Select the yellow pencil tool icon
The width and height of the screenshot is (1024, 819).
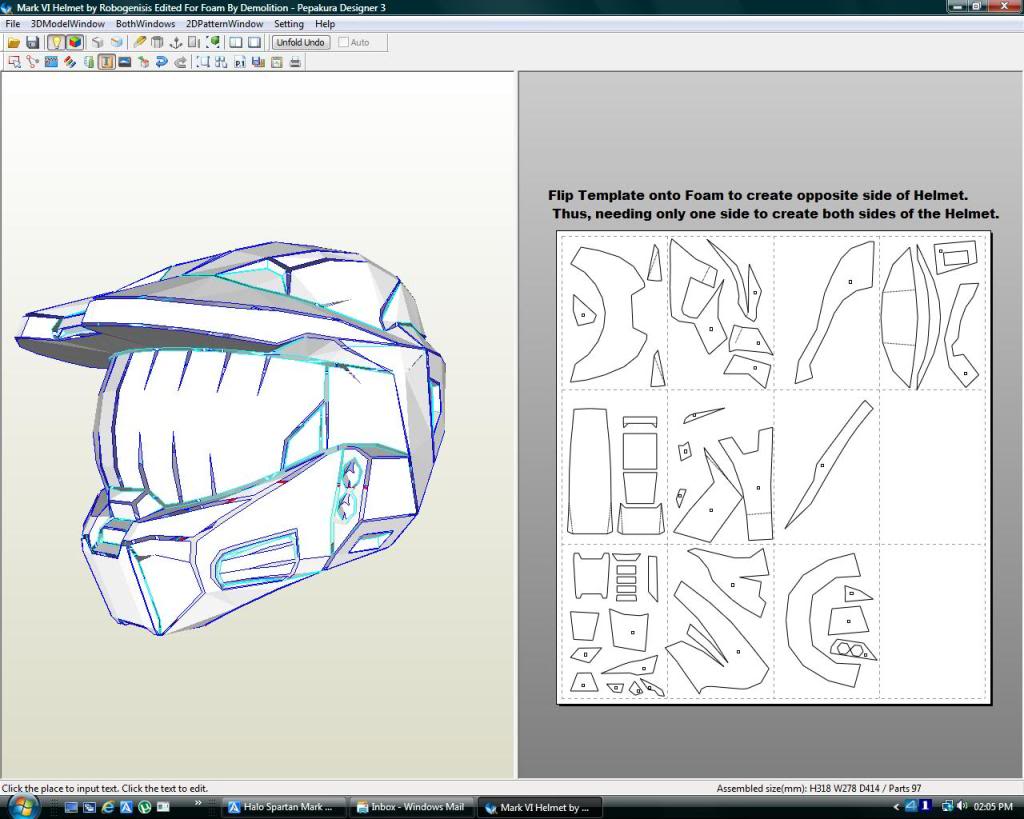click(x=139, y=43)
